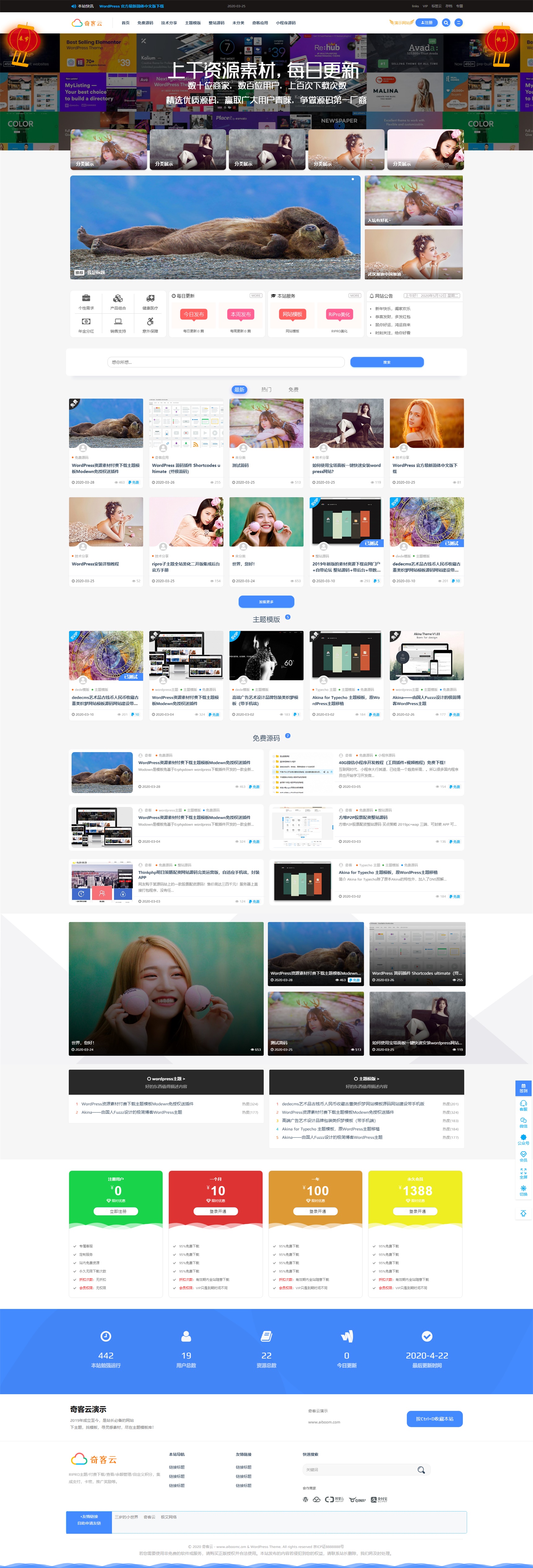Switch to the 免费 tab
The image size is (533, 1568).
(293, 390)
